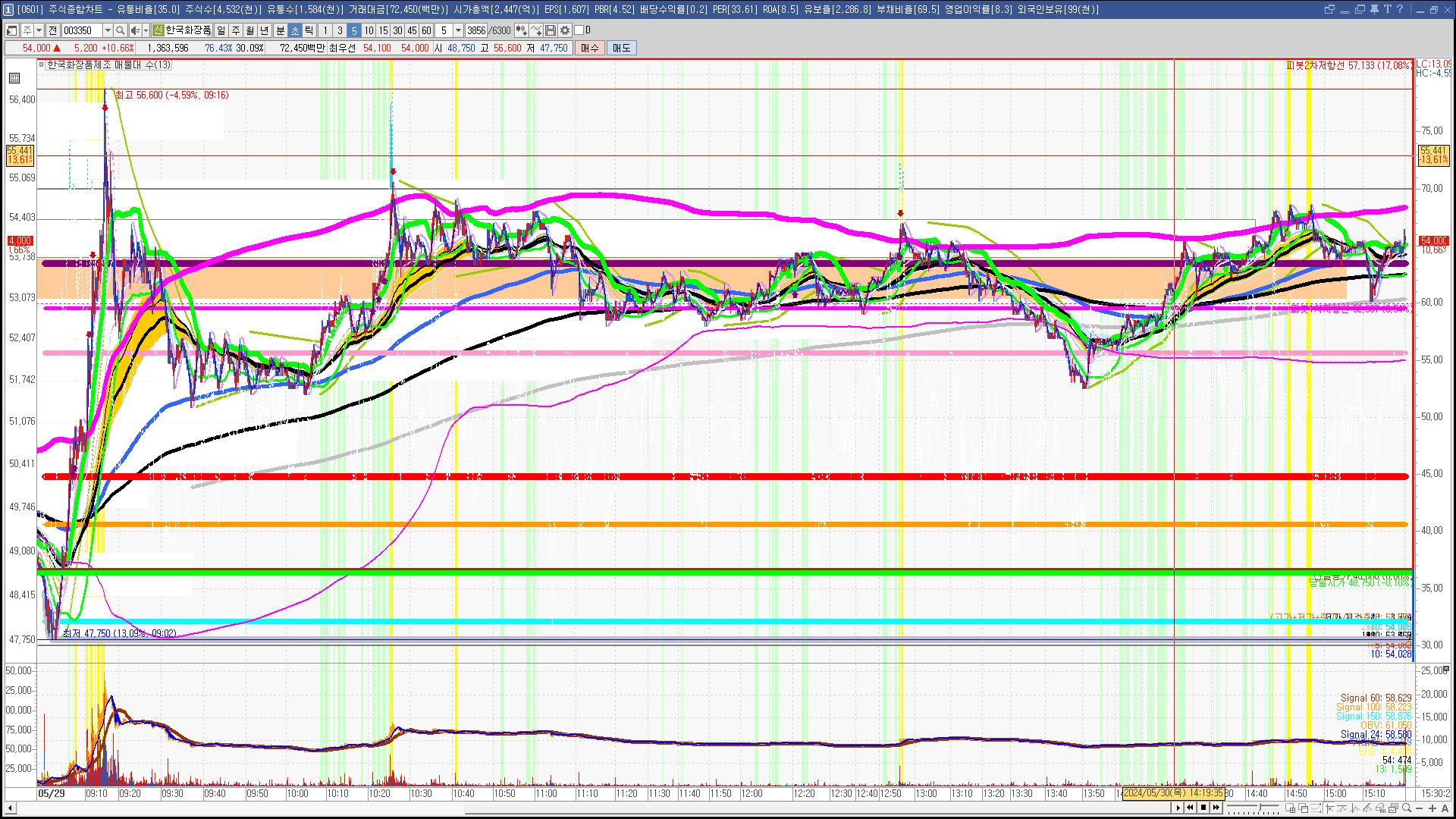Open the stock code dropdown arrow
Viewport: 1456px width, 819px height.
(x=108, y=30)
